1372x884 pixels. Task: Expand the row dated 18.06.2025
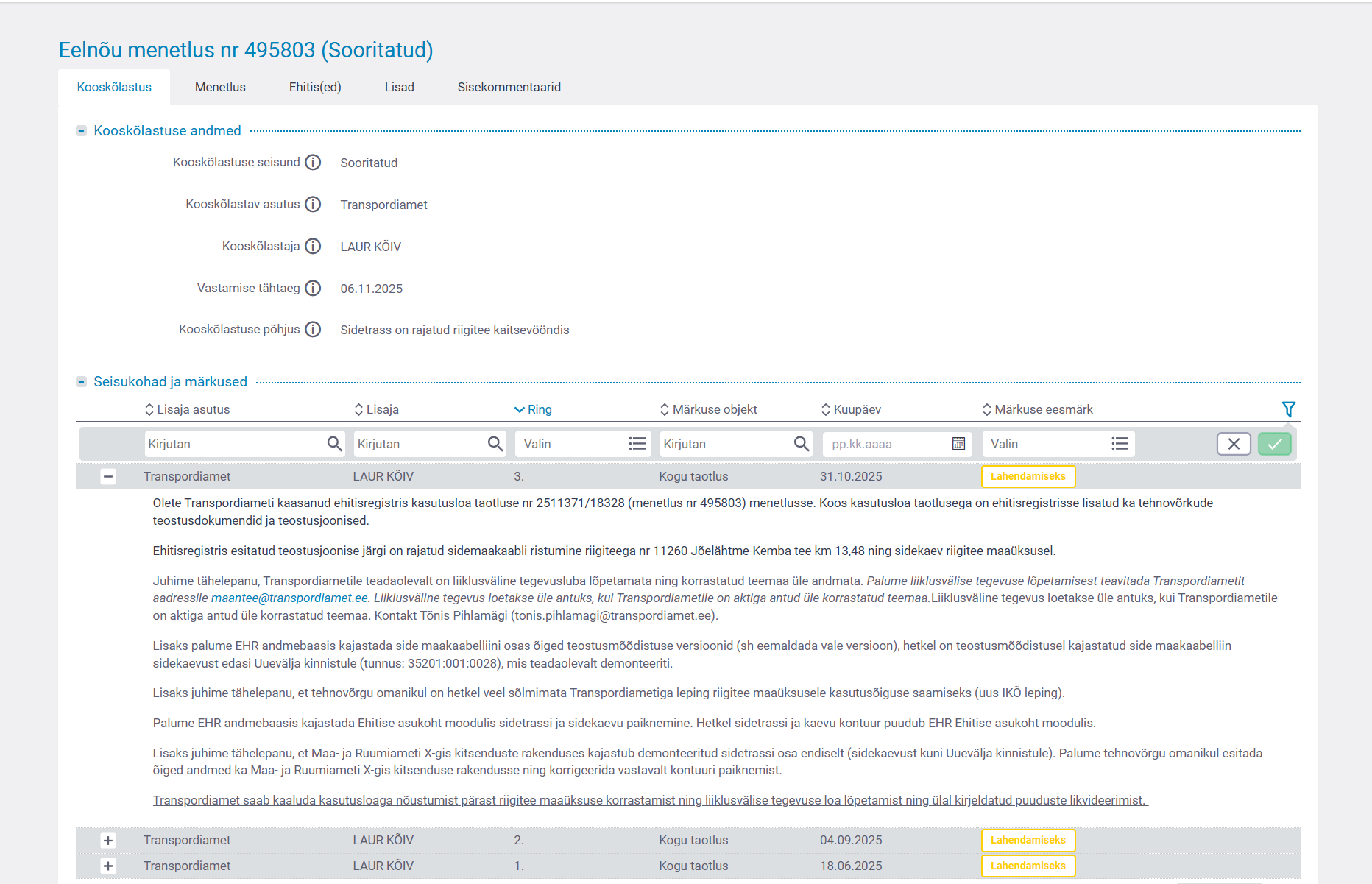108,866
